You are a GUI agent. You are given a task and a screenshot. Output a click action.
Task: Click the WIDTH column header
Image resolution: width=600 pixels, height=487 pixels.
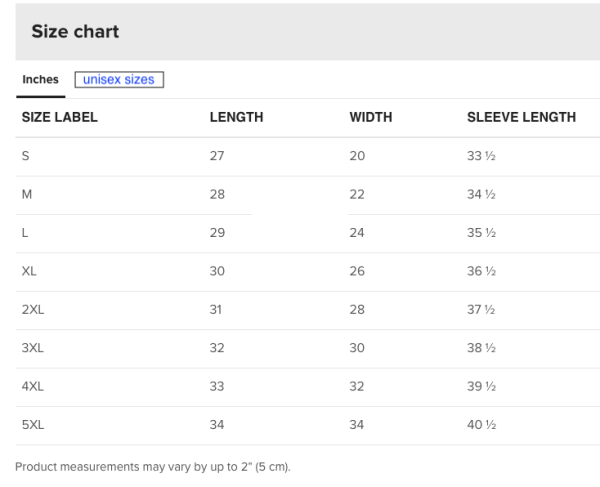pos(370,118)
